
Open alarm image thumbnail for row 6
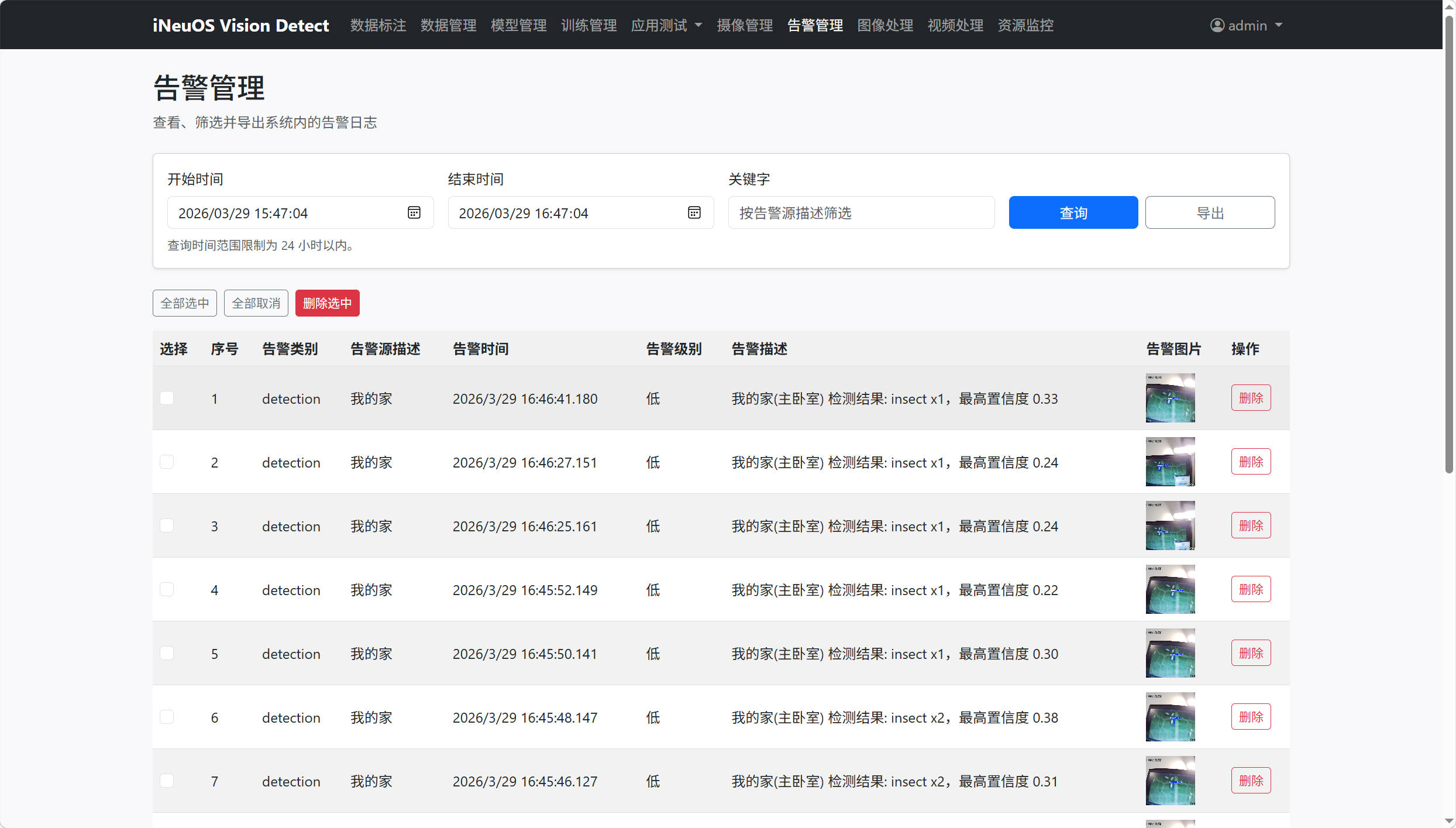tap(1170, 717)
